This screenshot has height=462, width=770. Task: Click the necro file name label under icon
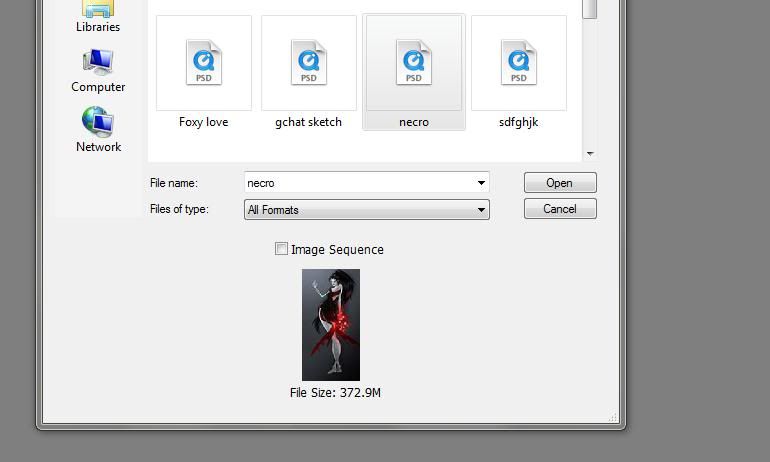click(x=414, y=122)
